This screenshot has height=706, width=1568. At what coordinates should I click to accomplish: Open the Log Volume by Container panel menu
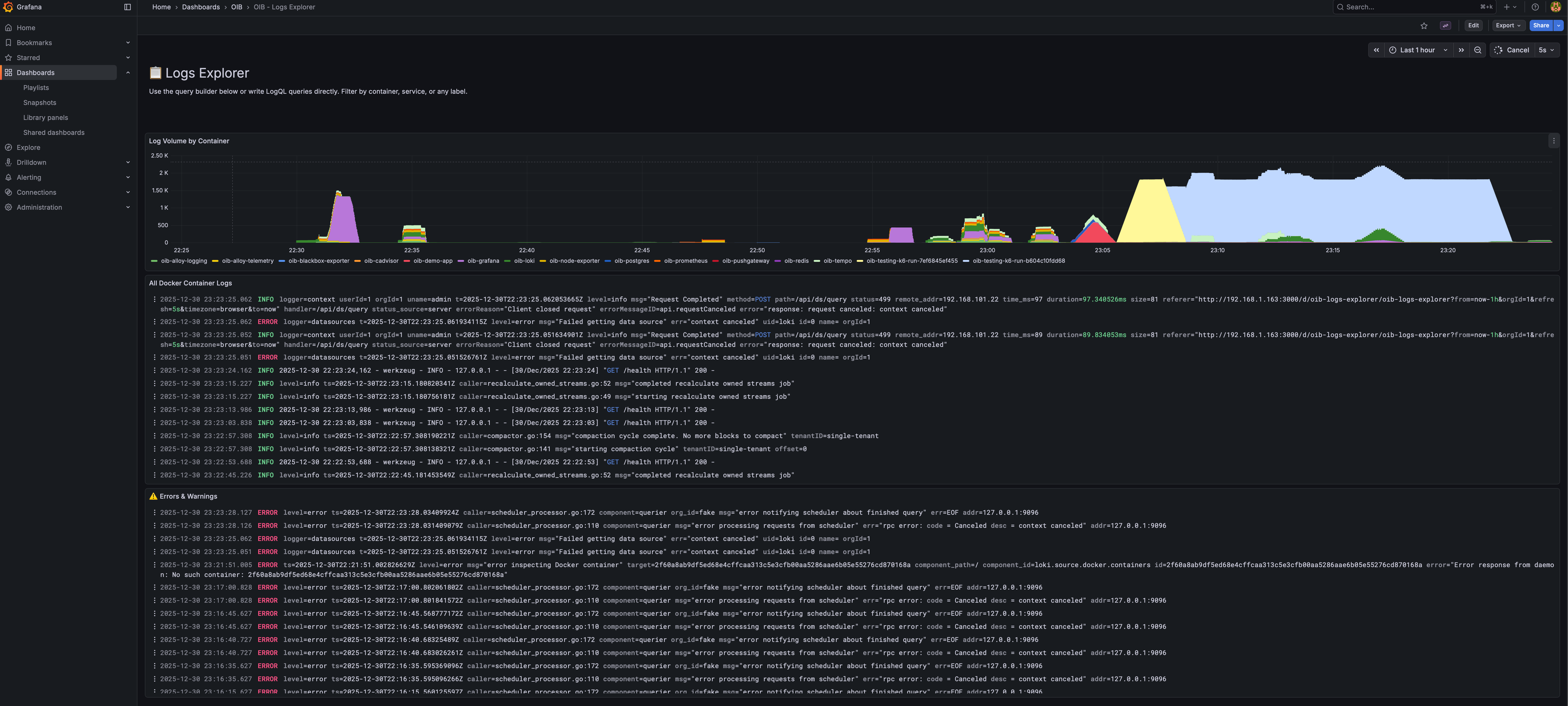(x=1554, y=141)
